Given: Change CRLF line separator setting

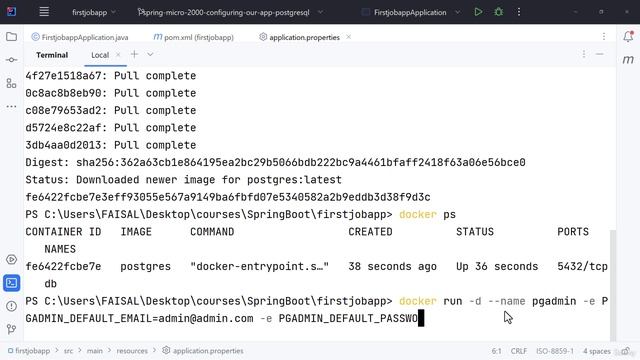Looking at the screenshot, I should point(519,351).
